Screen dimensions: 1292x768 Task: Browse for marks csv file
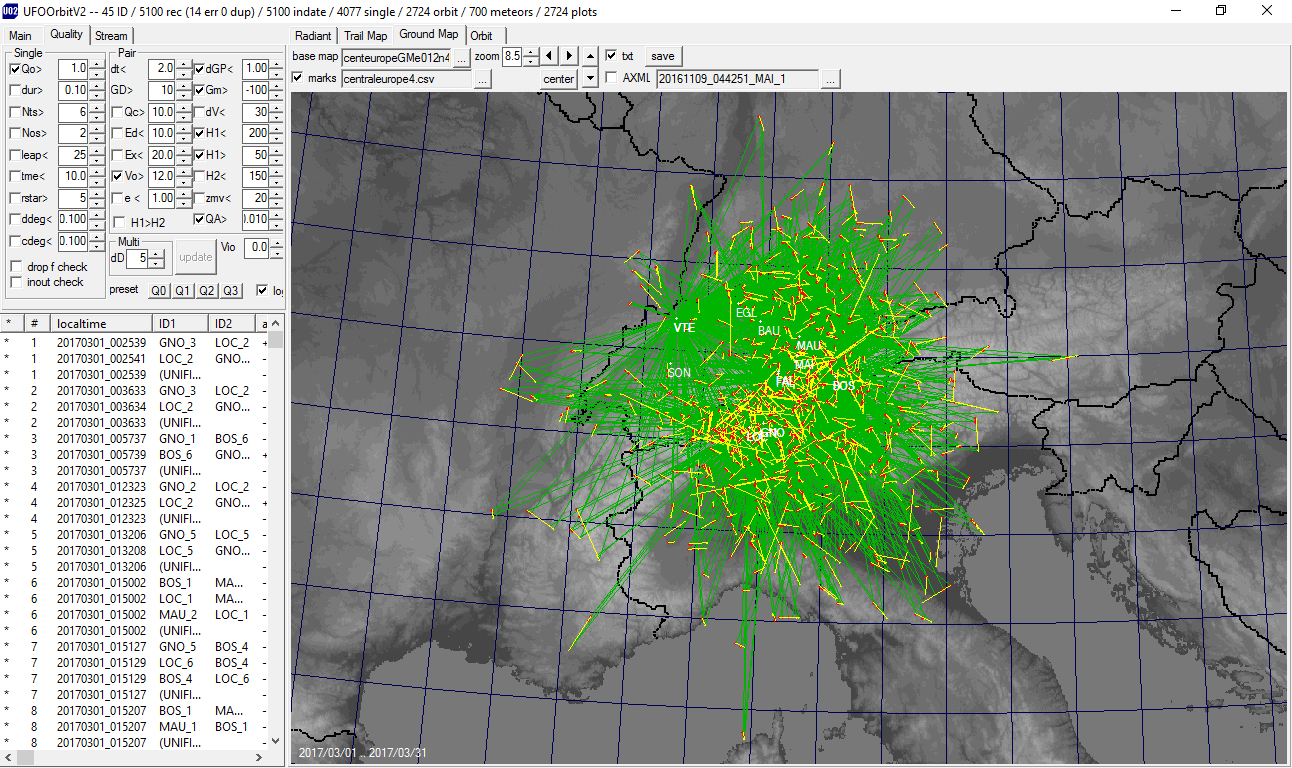[482, 79]
